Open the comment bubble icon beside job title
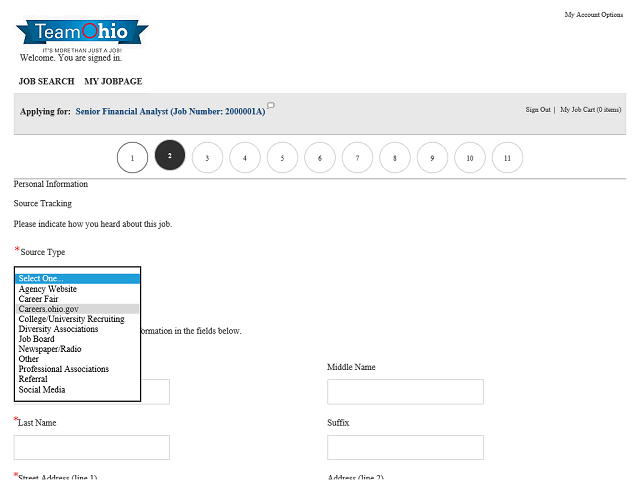Screen dimensions: 640x480 coord(271,105)
